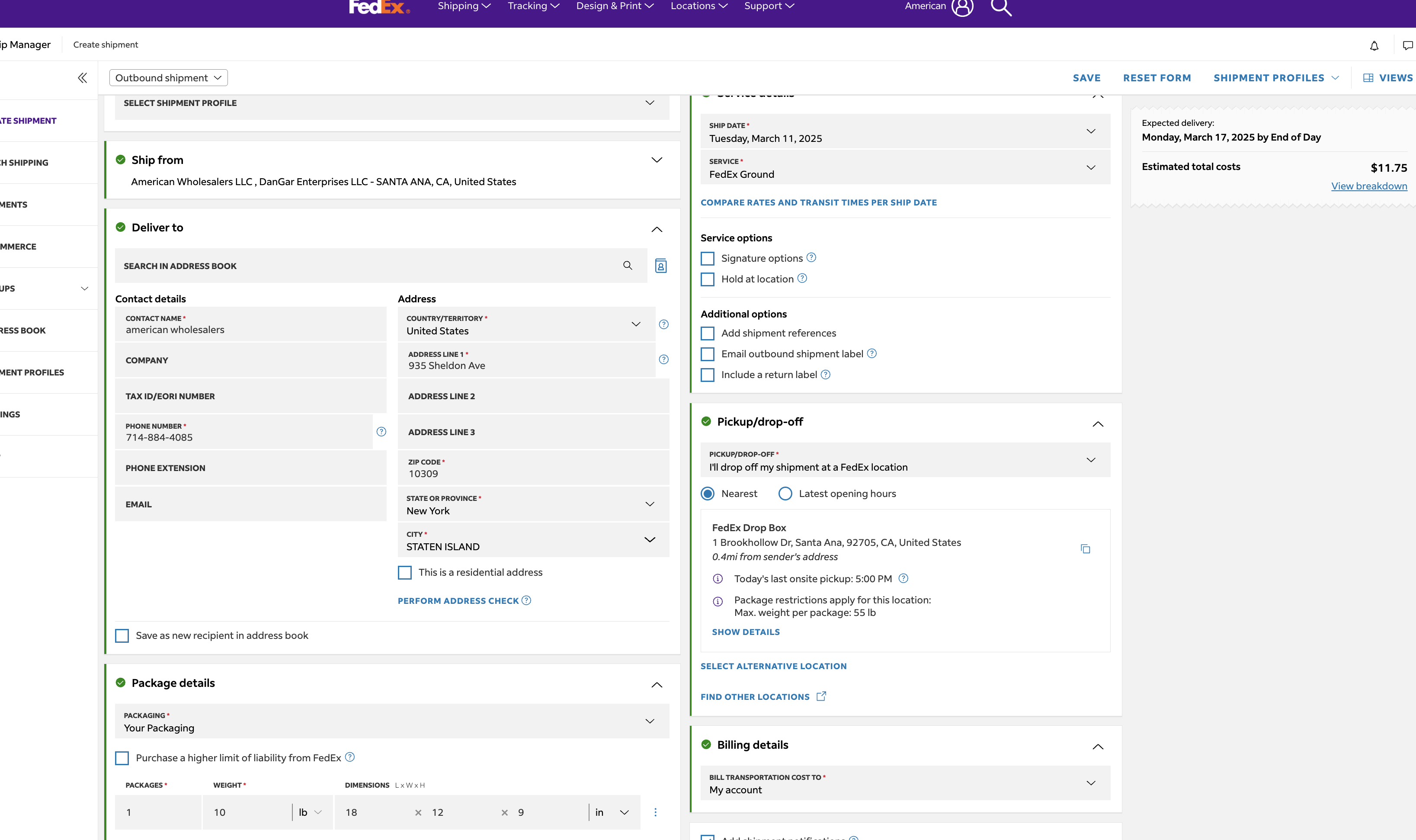Viewport: 1416px width, 840px height.
Task: Open the Select Shipment Profile dropdown
Action: (x=392, y=103)
